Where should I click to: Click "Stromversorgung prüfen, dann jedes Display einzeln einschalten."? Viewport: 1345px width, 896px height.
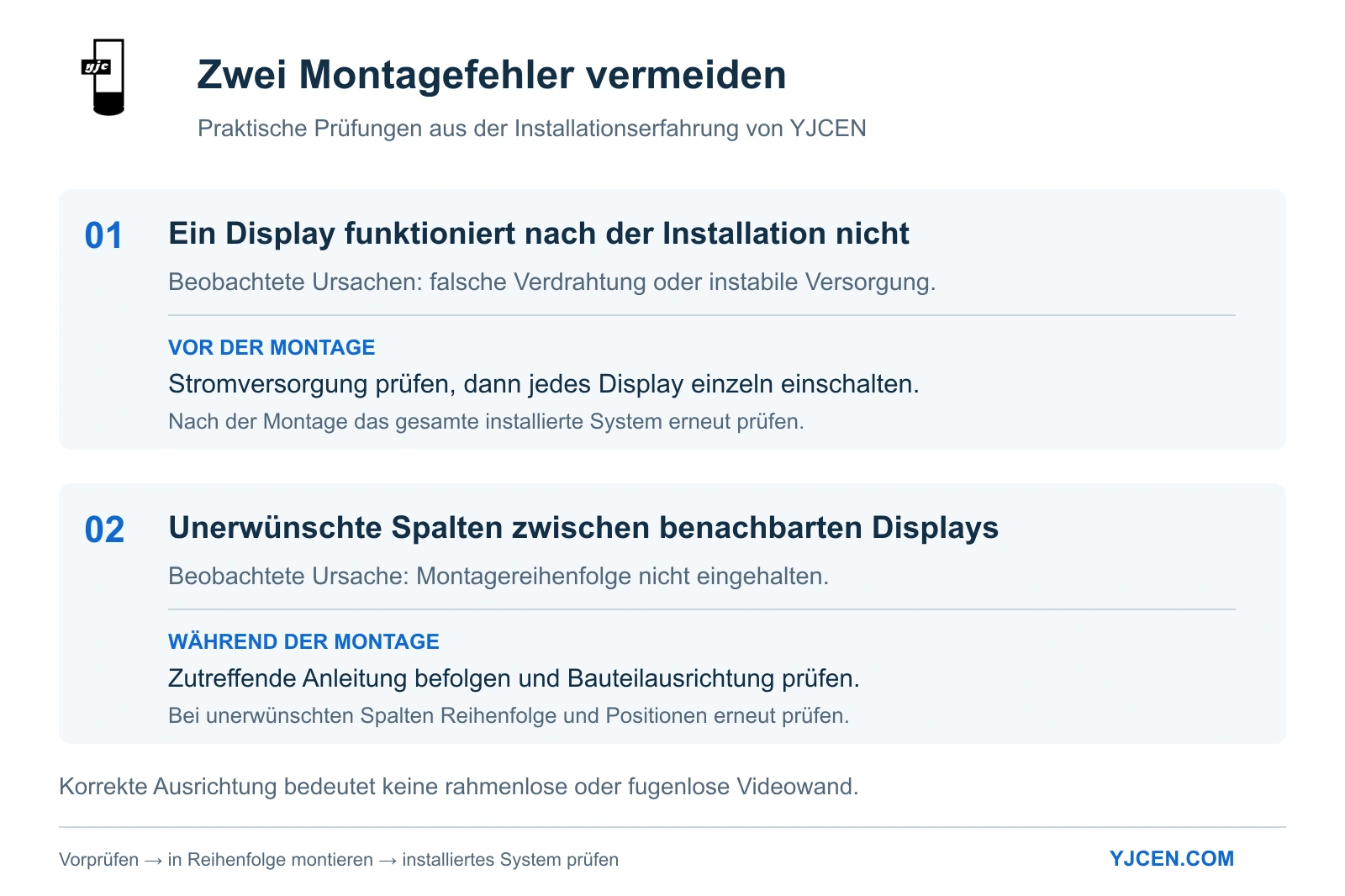(544, 384)
